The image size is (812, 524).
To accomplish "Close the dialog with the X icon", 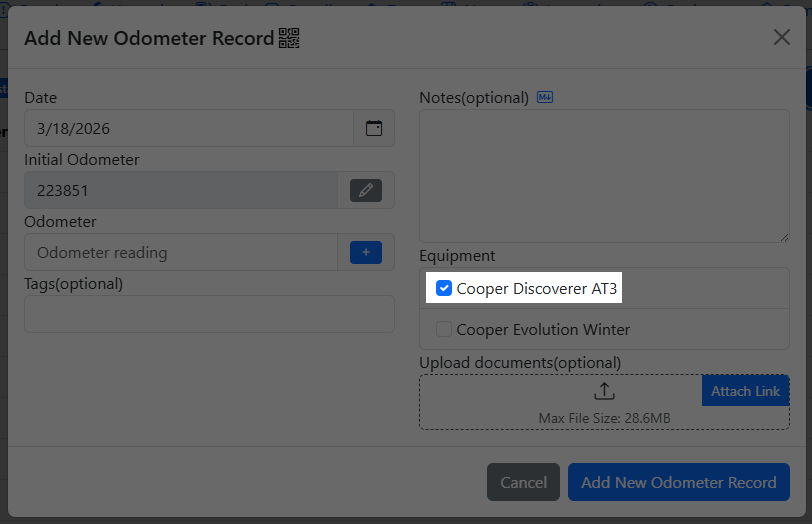I will coord(782,37).
